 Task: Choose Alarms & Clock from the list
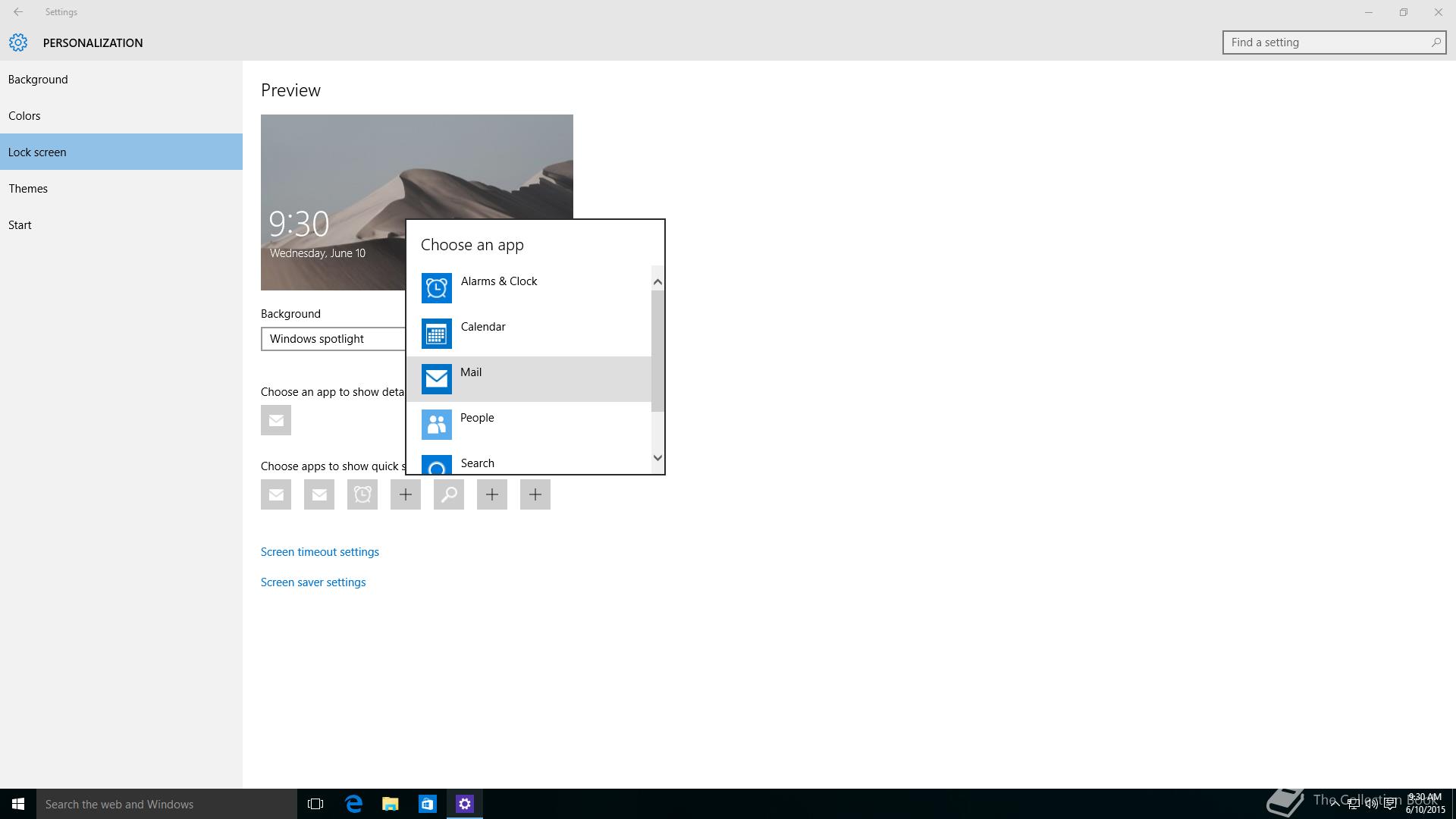529,288
